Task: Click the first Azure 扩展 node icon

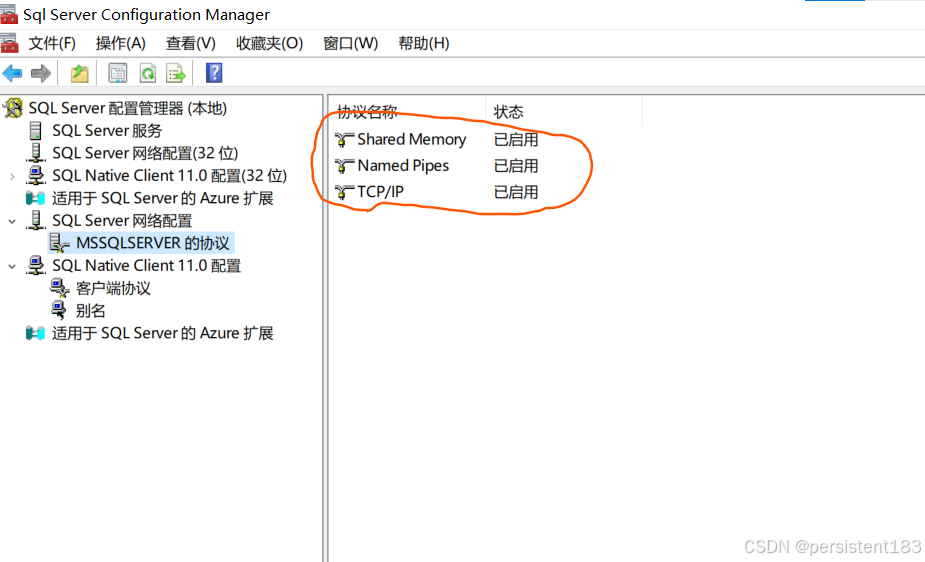Action: point(35,198)
